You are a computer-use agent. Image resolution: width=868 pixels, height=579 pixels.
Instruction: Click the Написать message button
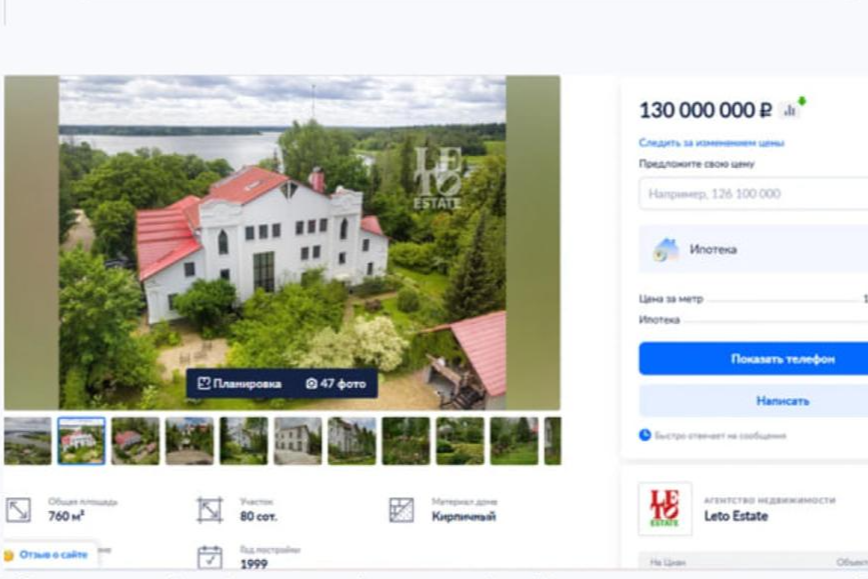(x=753, y=401)
